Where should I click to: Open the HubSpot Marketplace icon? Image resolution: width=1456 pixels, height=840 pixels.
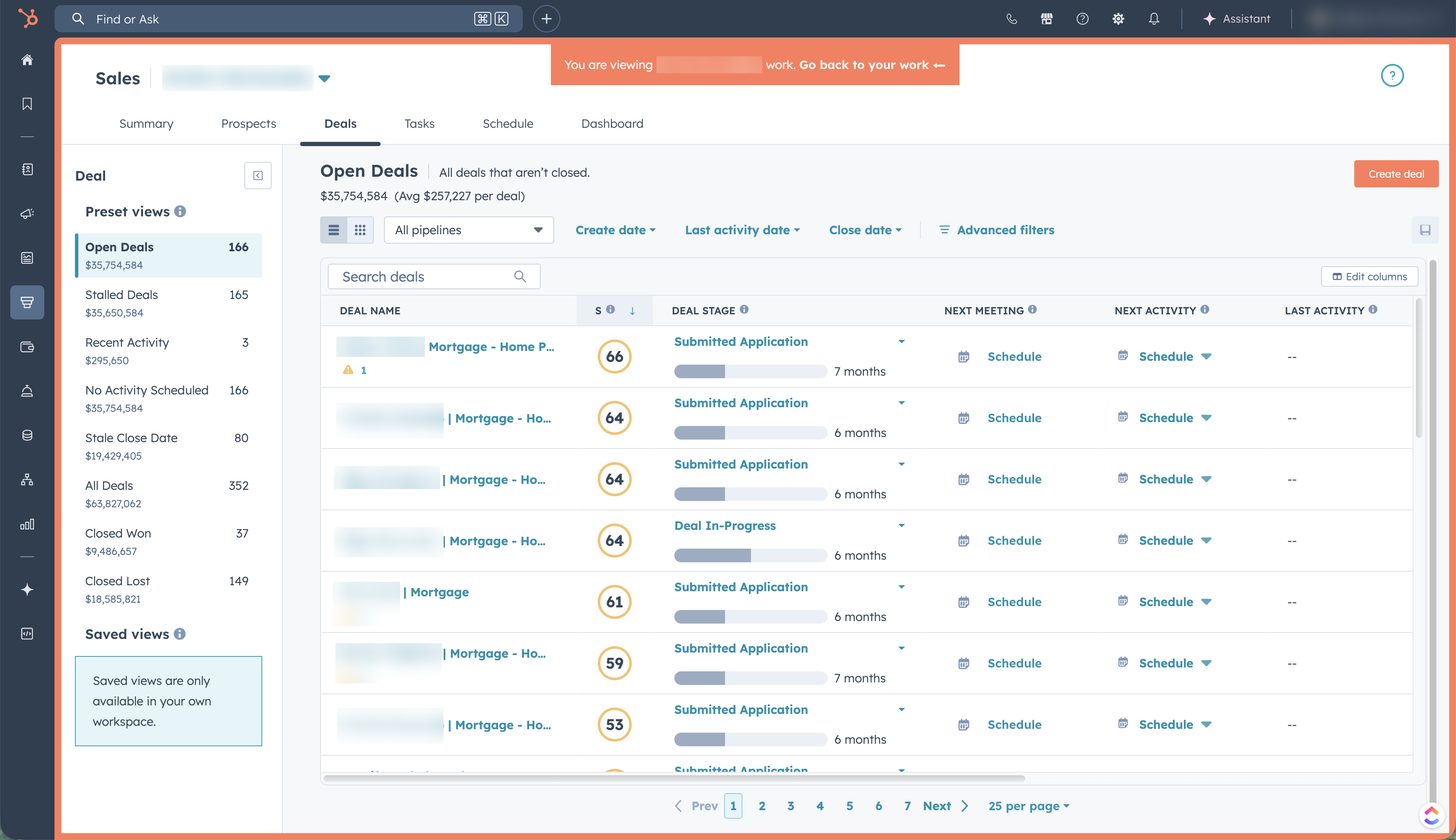[x=1046, y=18]
